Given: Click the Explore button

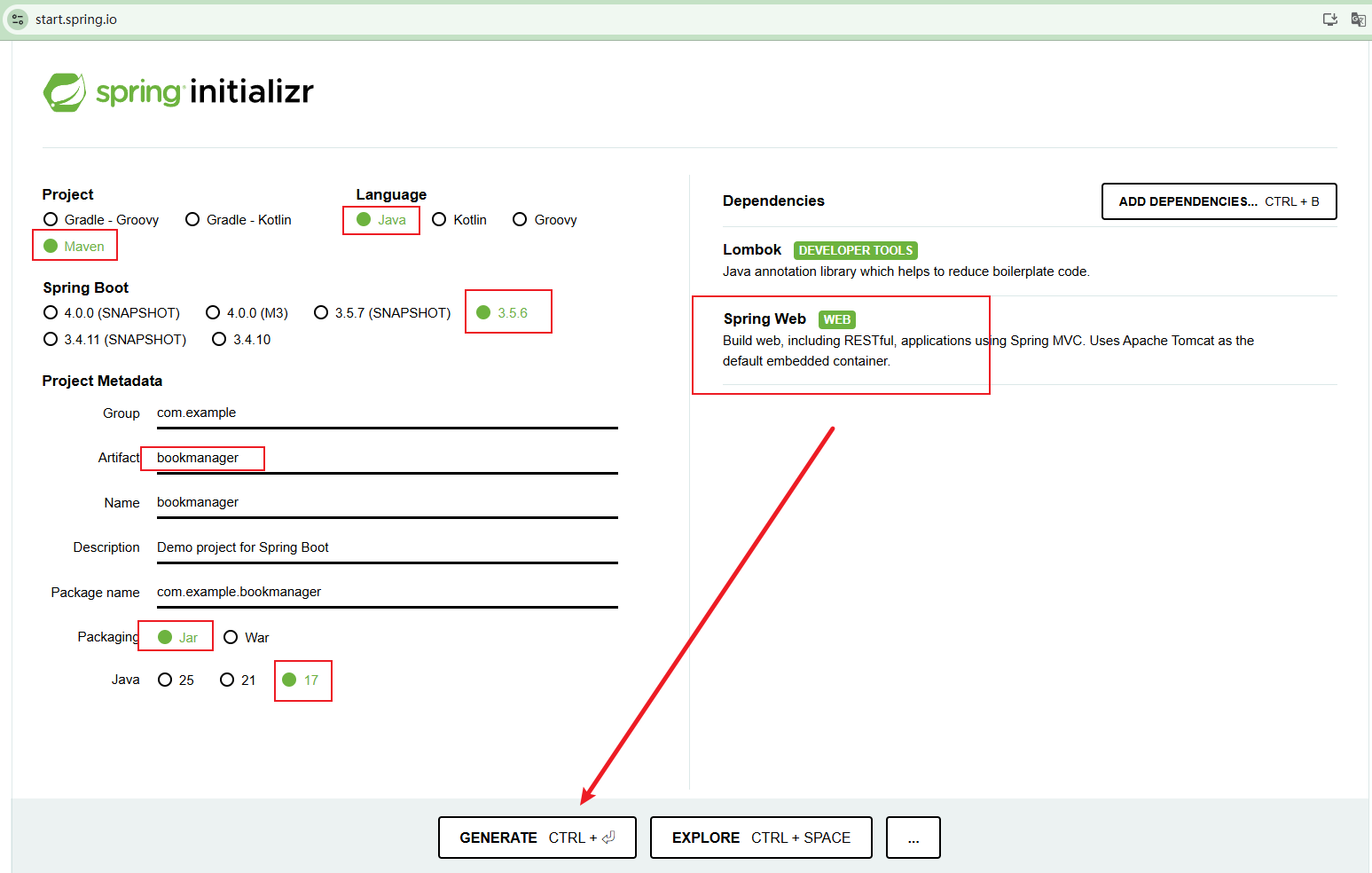Looking at the screenshot, I should (761, 838).
